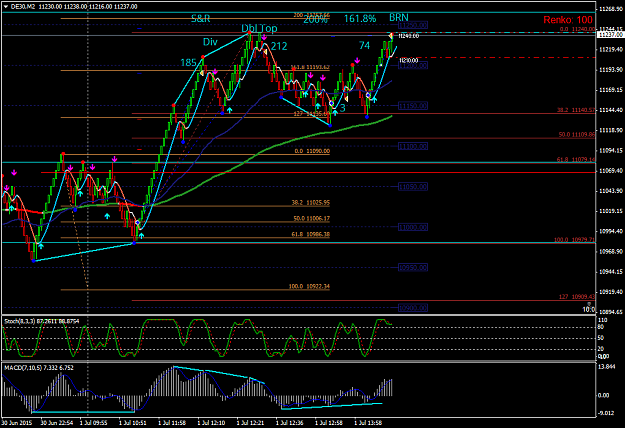Select the 11150.00 round number level label

[413, 106]
